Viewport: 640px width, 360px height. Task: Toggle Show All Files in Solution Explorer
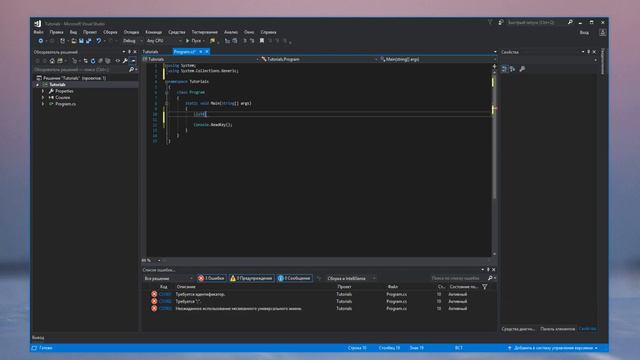point(107,61)
